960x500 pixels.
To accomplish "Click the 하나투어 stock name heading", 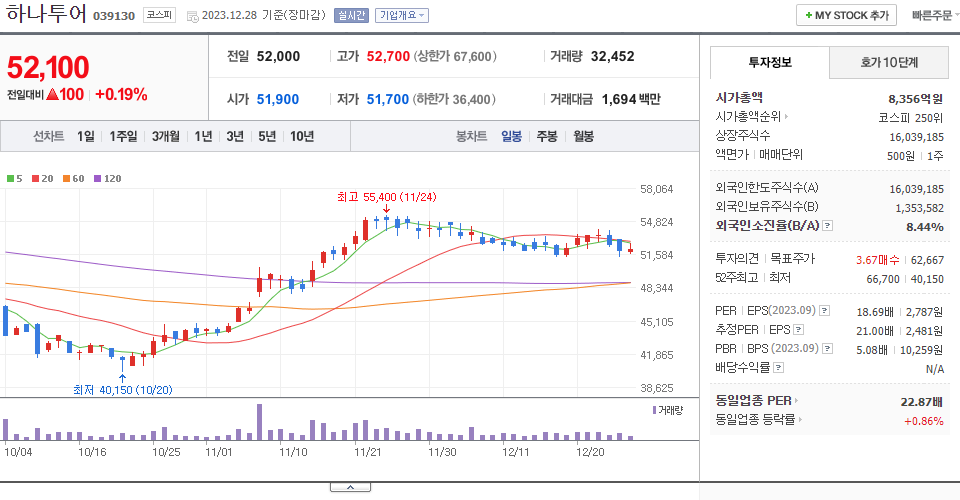I will [x=46, y=13].
